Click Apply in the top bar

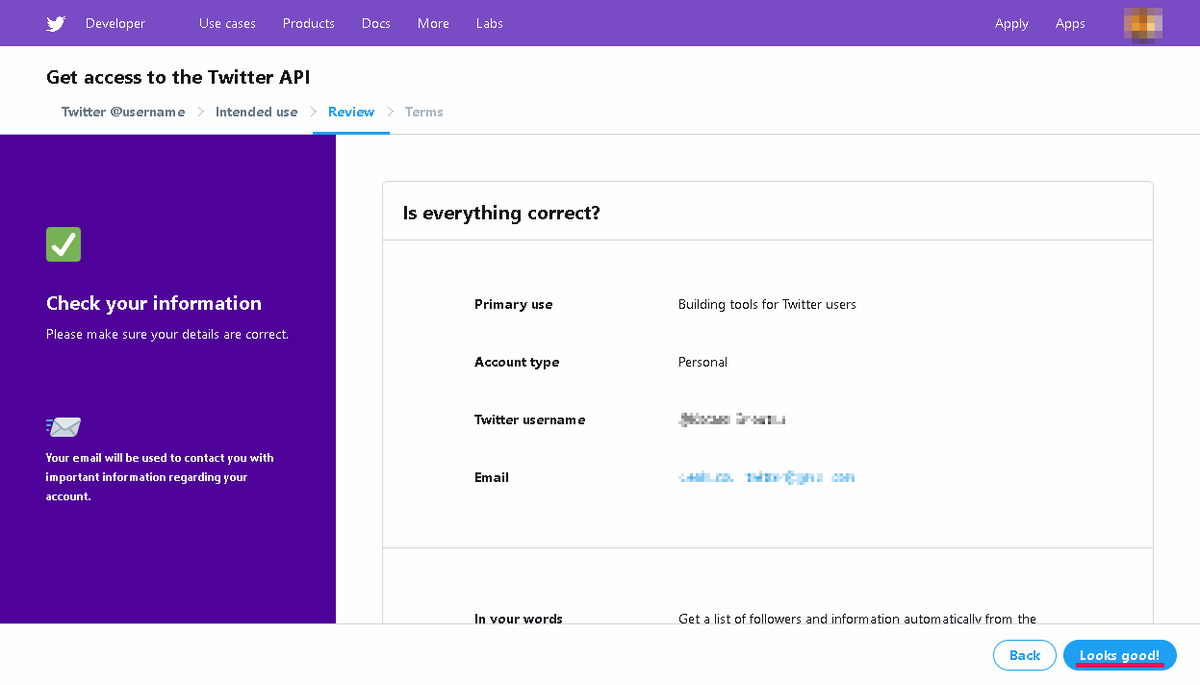tap(1011, 24)
